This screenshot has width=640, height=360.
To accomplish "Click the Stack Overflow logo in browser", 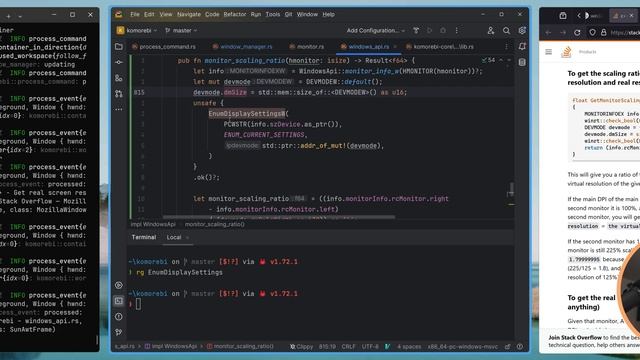I will point(566,52).
